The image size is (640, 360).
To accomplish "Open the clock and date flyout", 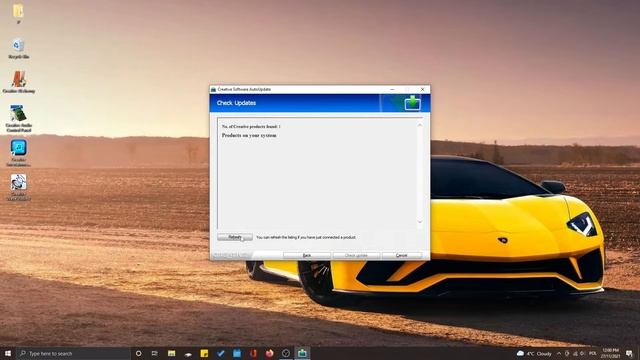I will 611,353.
